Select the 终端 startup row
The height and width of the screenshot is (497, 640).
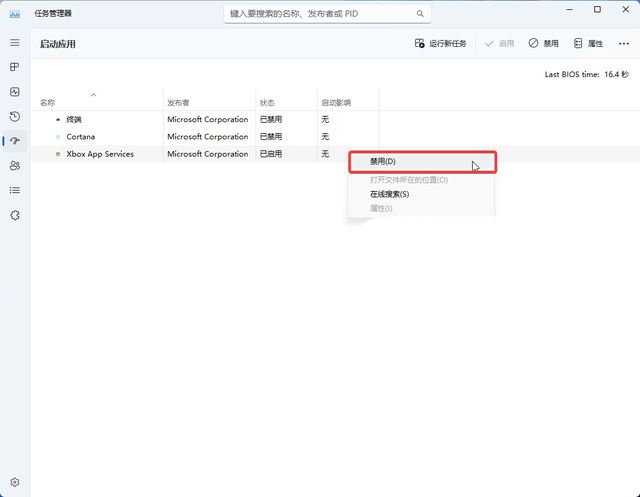[75, 119]
